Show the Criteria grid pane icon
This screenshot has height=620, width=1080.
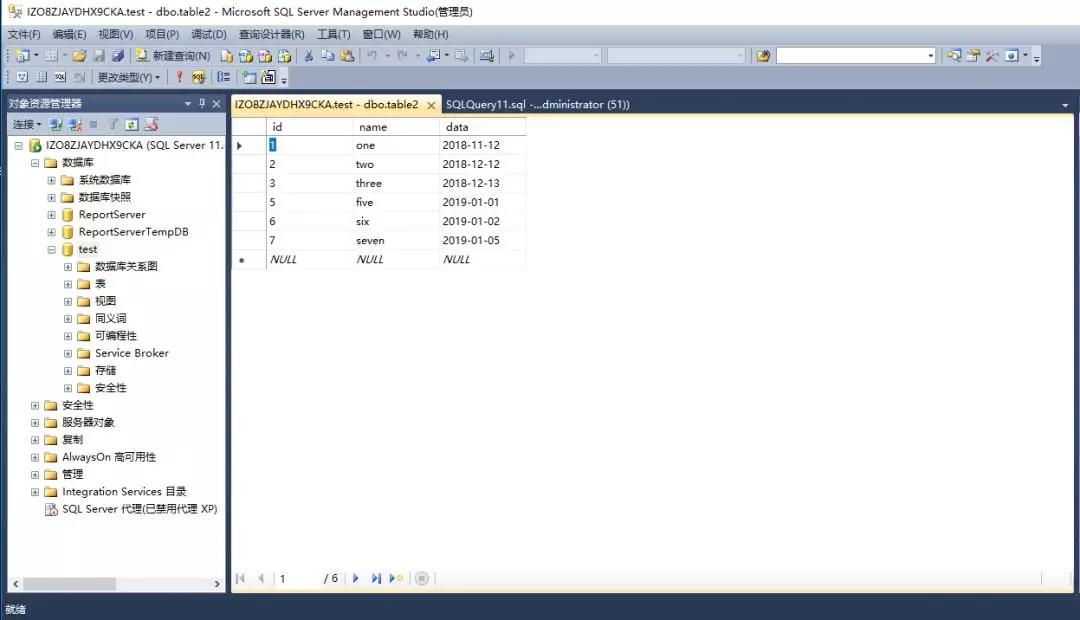pos(41,77)
